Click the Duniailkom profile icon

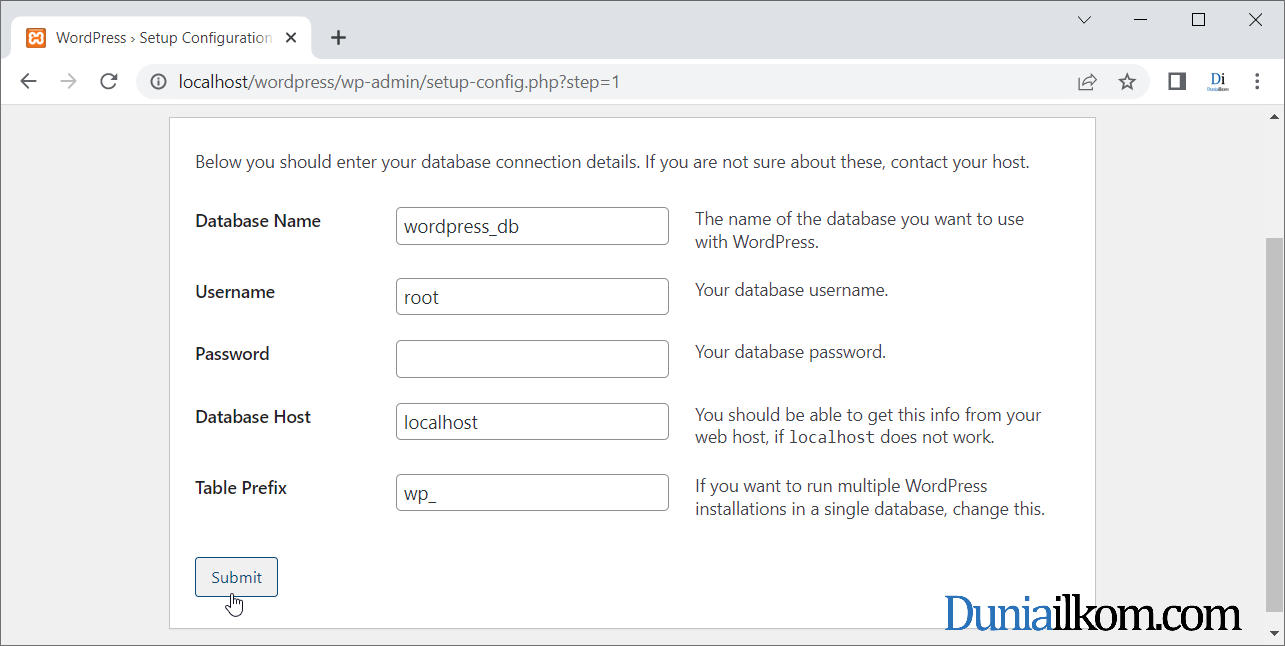(1218, 82)
